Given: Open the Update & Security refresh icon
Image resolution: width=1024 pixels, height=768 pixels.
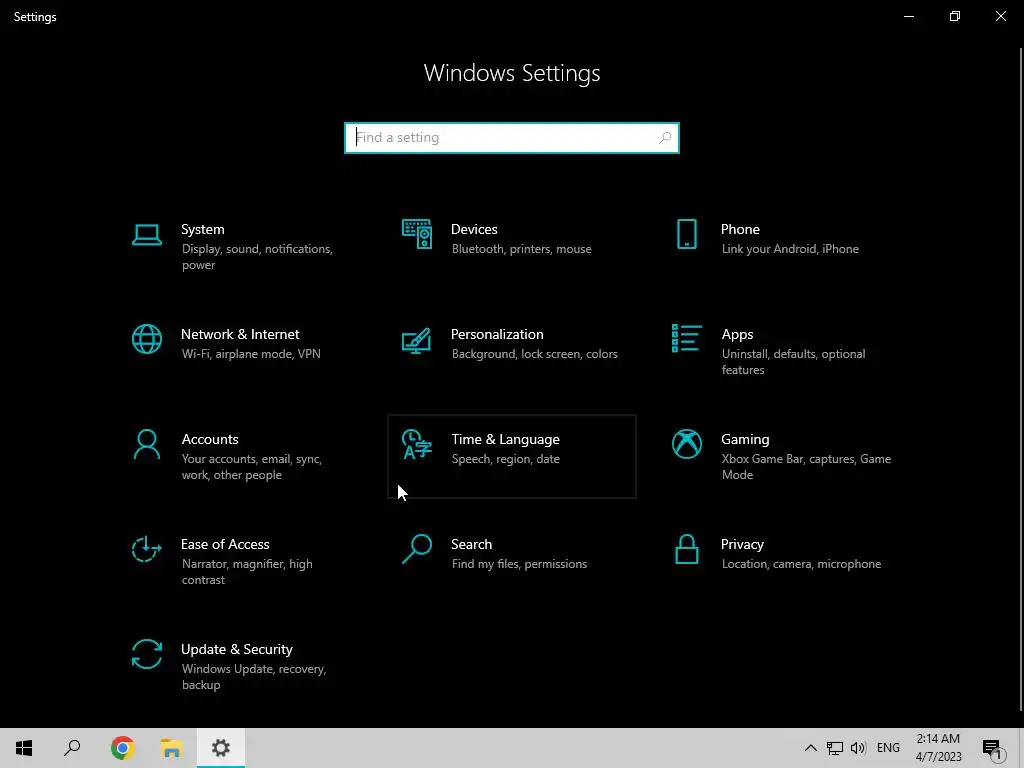Looking at the screenshot, I should 147,654.
